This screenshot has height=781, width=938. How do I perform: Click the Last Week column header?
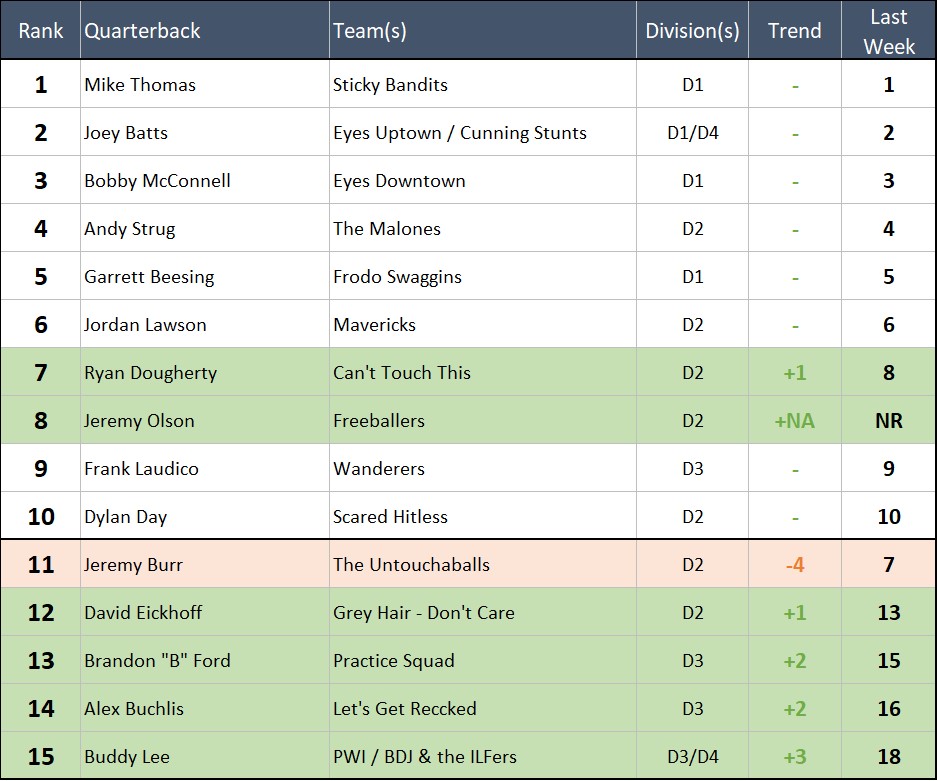[x=888, y=31]
